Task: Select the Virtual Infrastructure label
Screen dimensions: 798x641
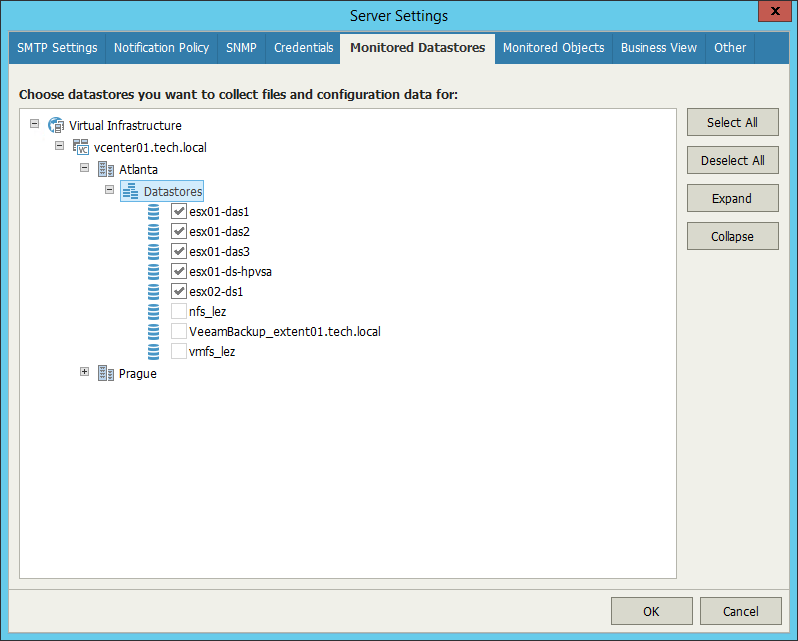Action: tap(125, 126)
